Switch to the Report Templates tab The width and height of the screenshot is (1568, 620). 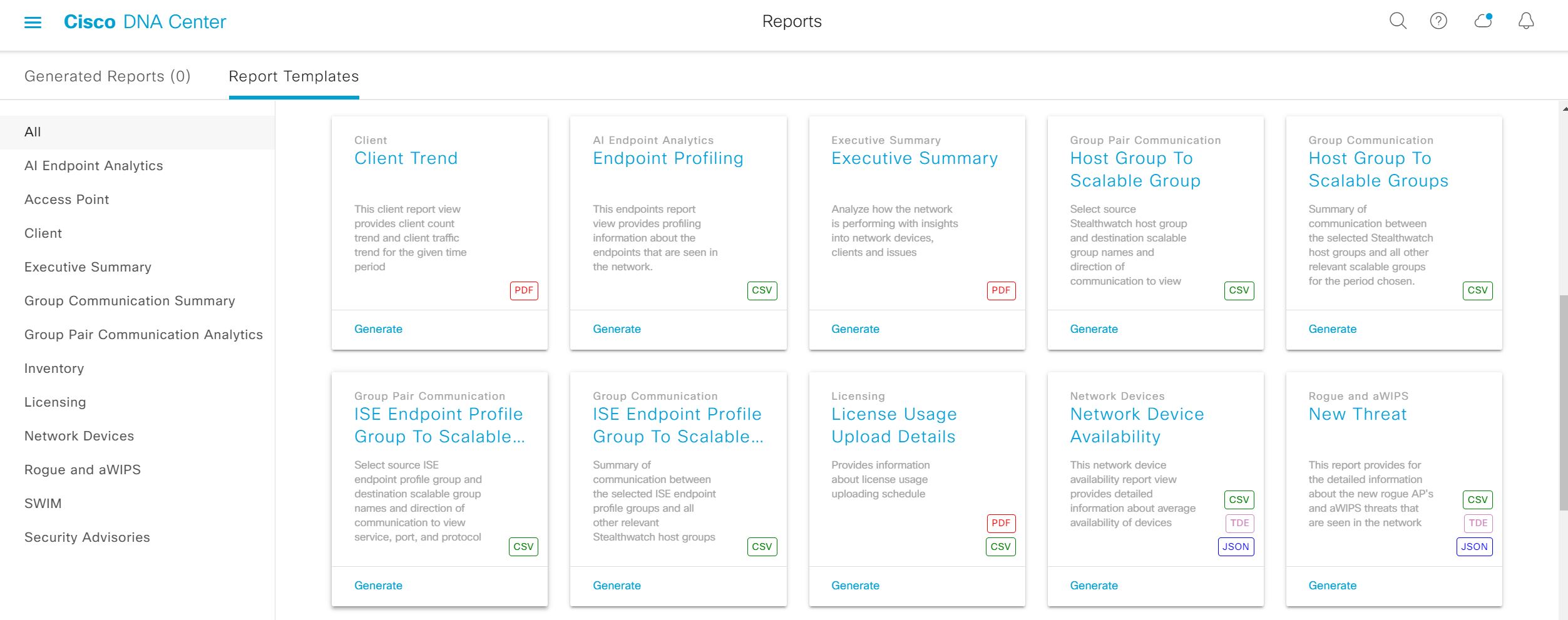point(294,76)
